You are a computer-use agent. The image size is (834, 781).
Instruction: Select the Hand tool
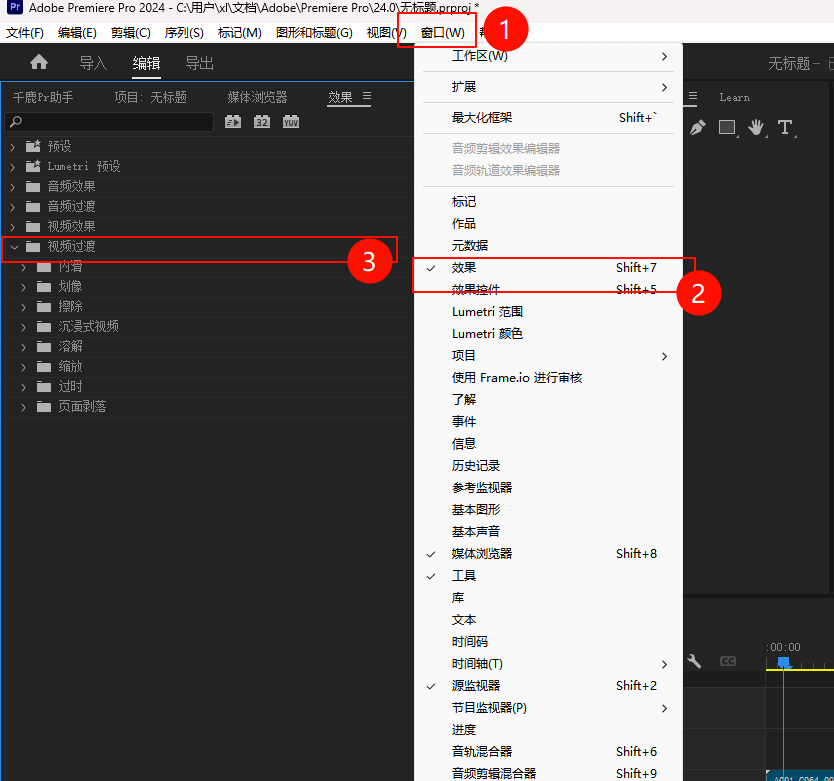[x=757, y=128]
